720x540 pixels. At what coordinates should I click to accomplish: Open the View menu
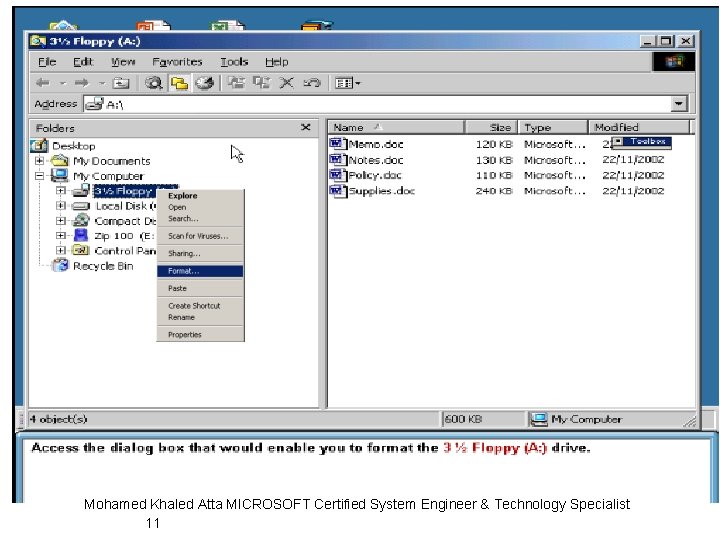123,62
